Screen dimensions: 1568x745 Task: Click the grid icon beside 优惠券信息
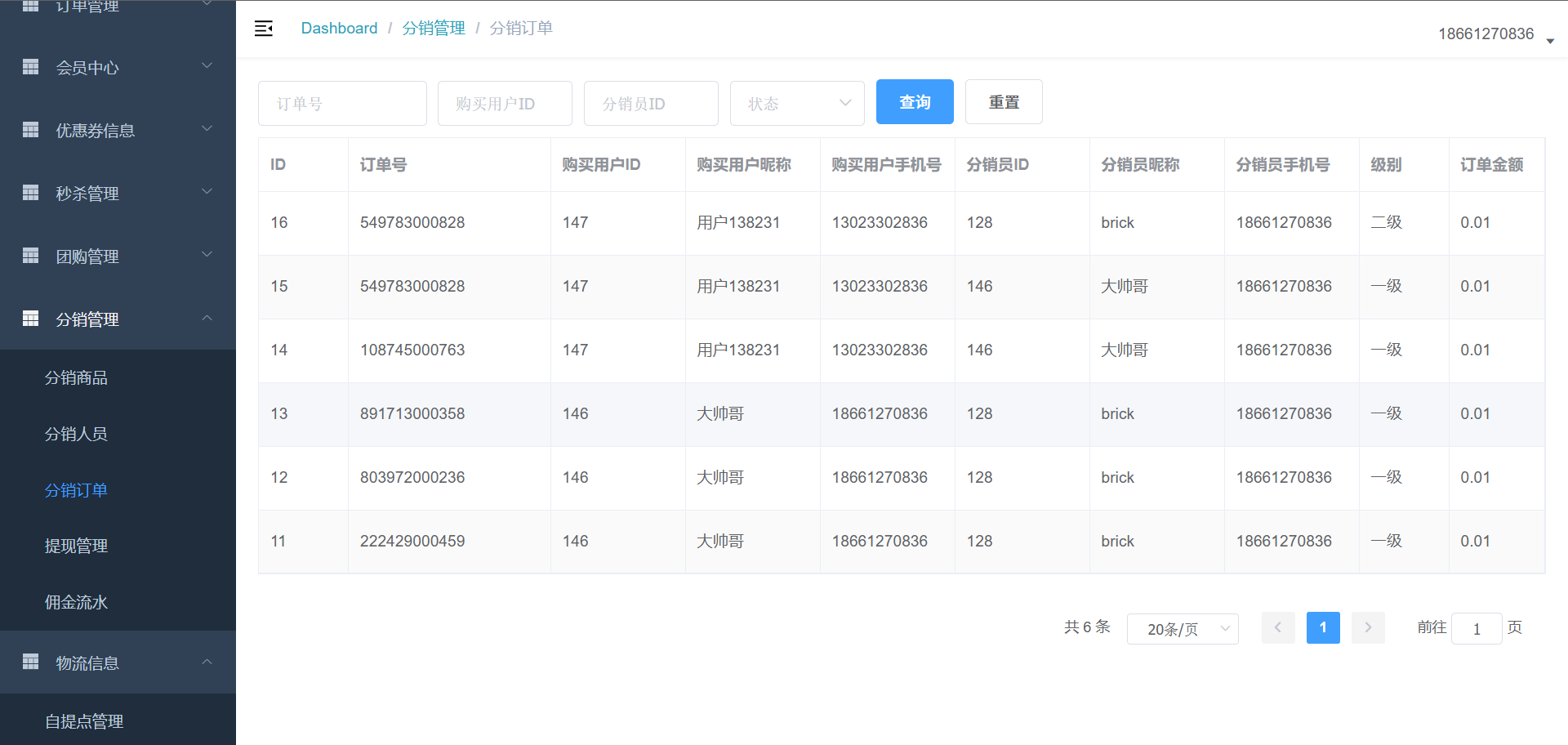(31, 130)
